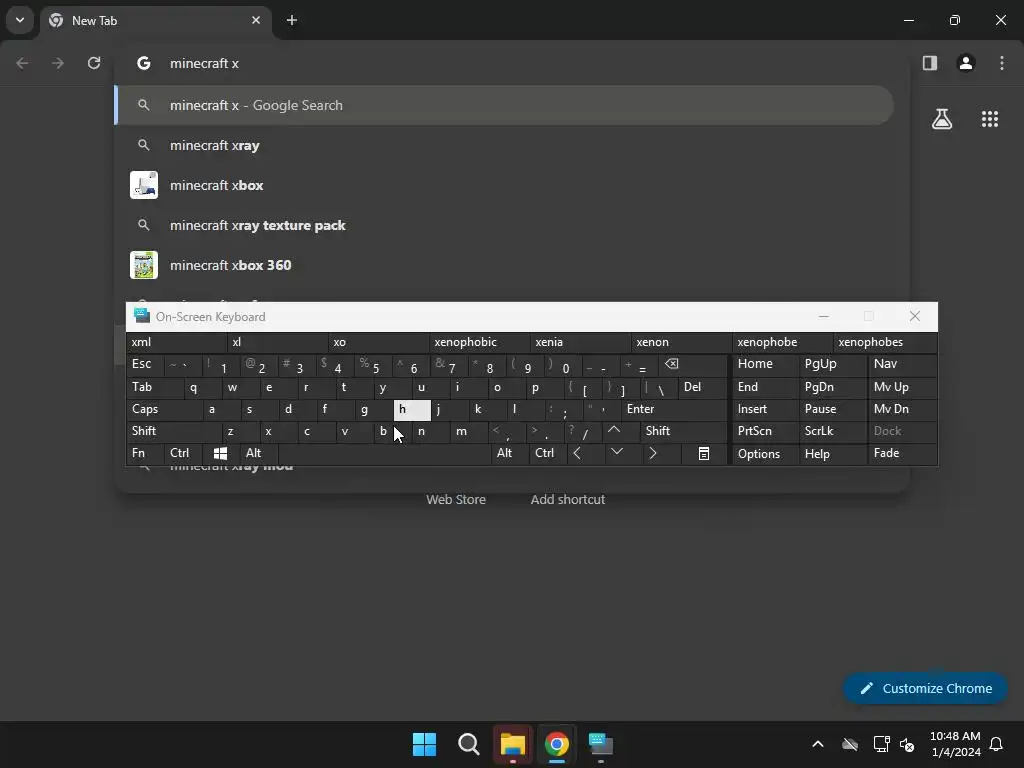Toggle the ScrLk key
Viewport: 1024px width, 768px height.
832,432
